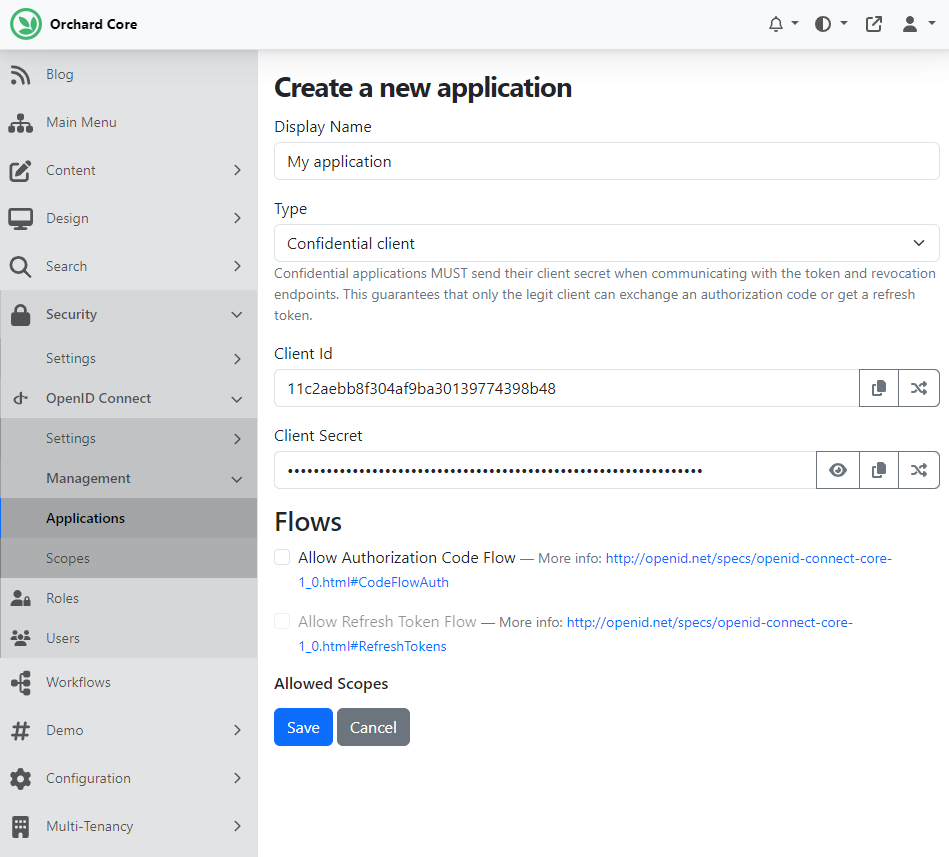949x857 pixels.
Task: Click the Orchard Core brand text
Action: (94, 24)
